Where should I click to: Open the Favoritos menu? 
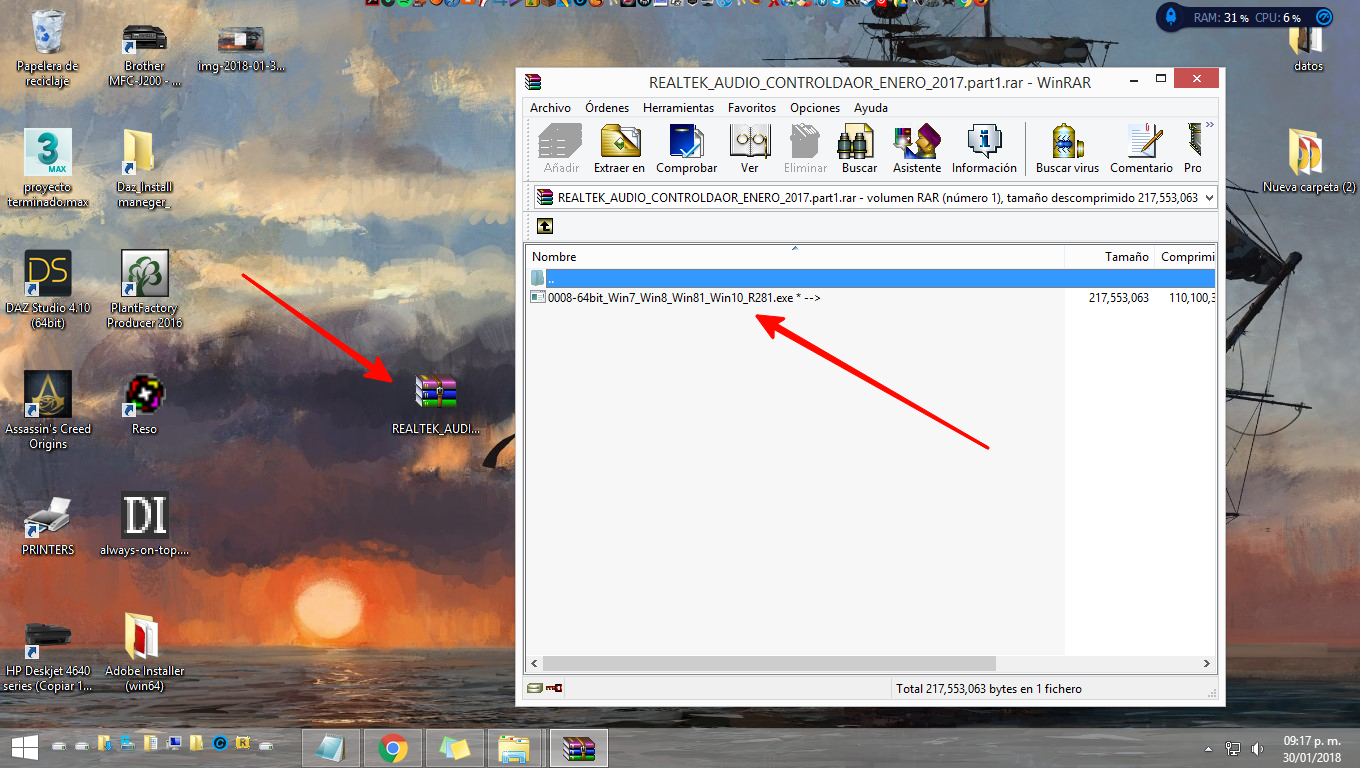(752, 107)
